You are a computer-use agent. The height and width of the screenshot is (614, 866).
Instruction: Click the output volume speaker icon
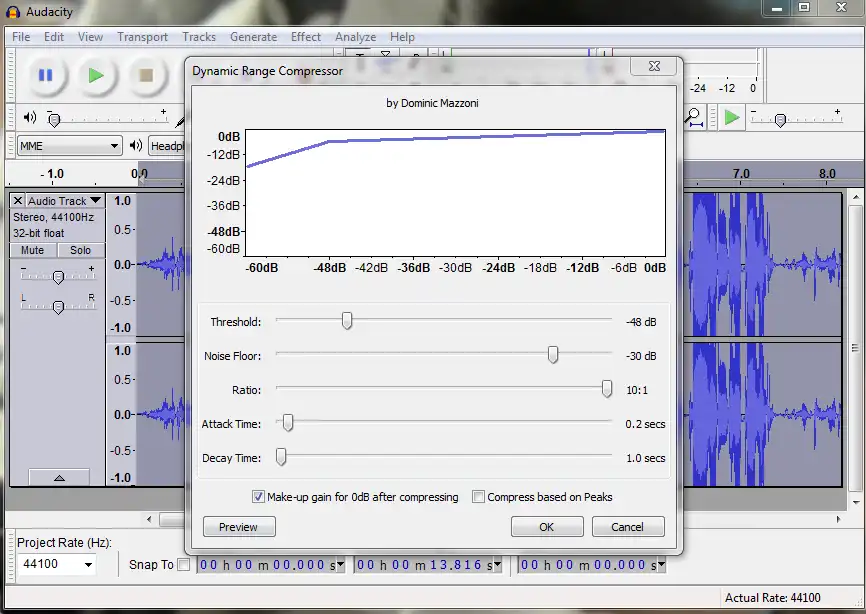30,117
